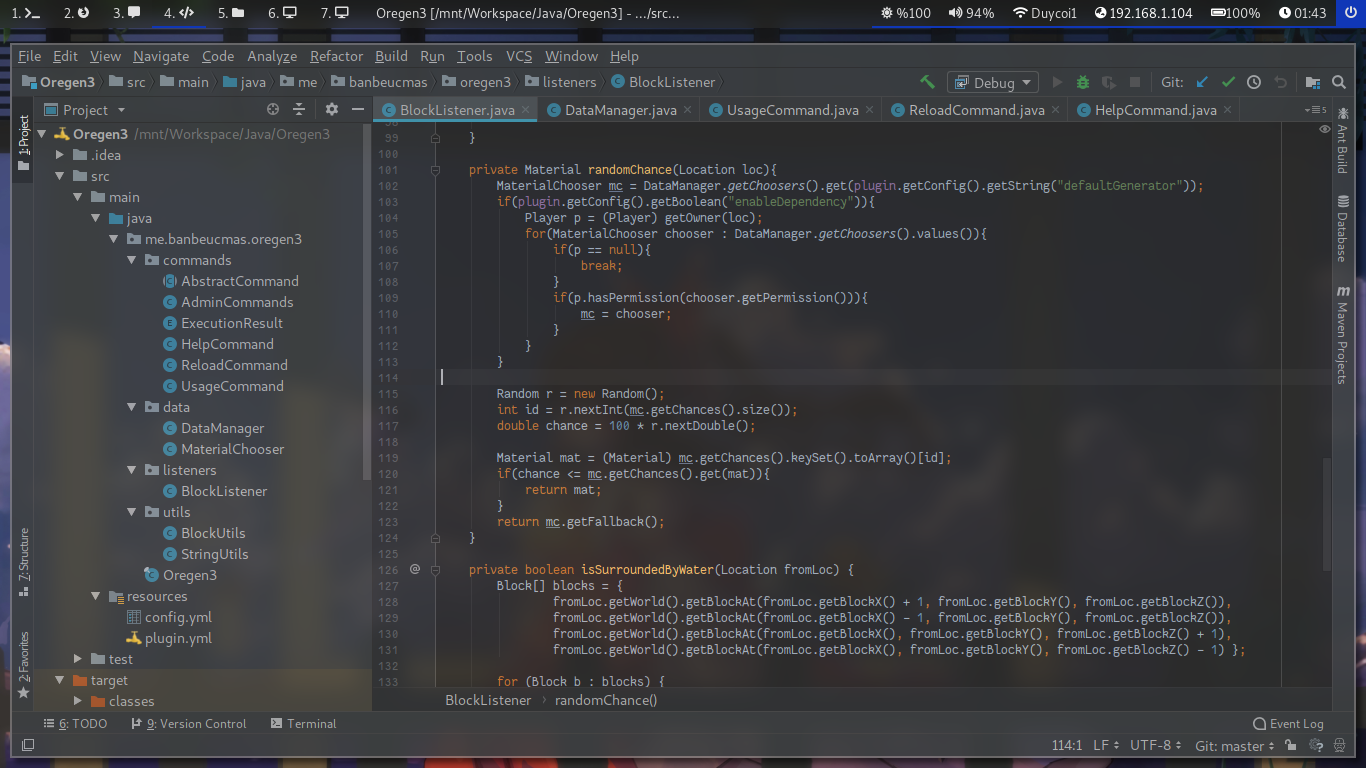Open Git history via the clock icon
The image size is (1366, 768).
point(1254,82)
